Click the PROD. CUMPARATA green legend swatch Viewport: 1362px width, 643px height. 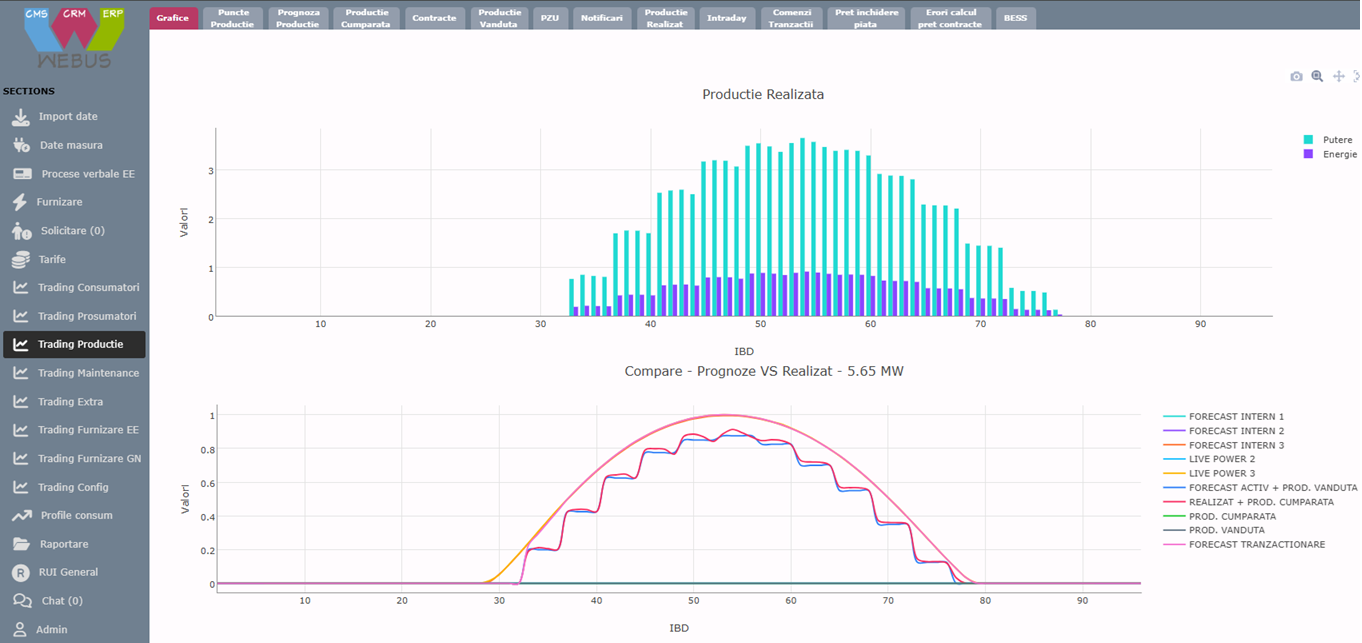1174,516
